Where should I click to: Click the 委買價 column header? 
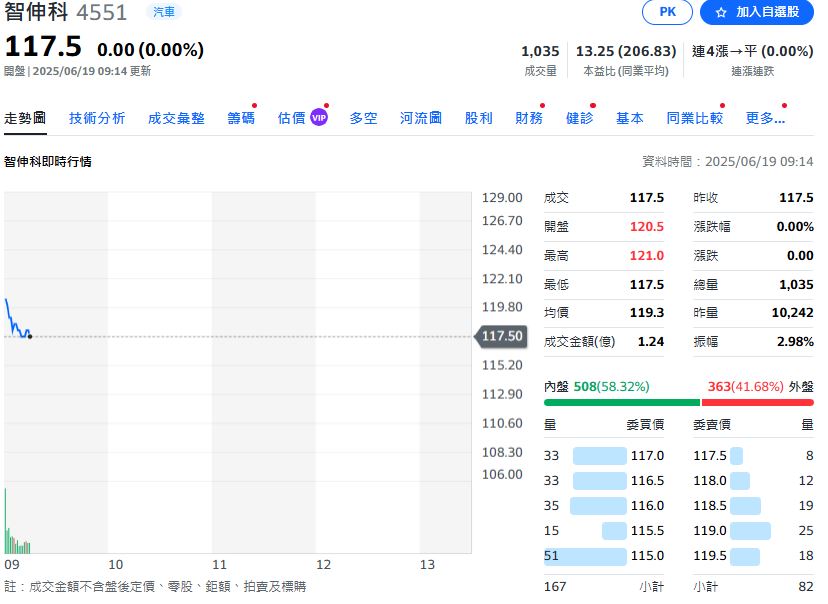click(x=645, y=424)
